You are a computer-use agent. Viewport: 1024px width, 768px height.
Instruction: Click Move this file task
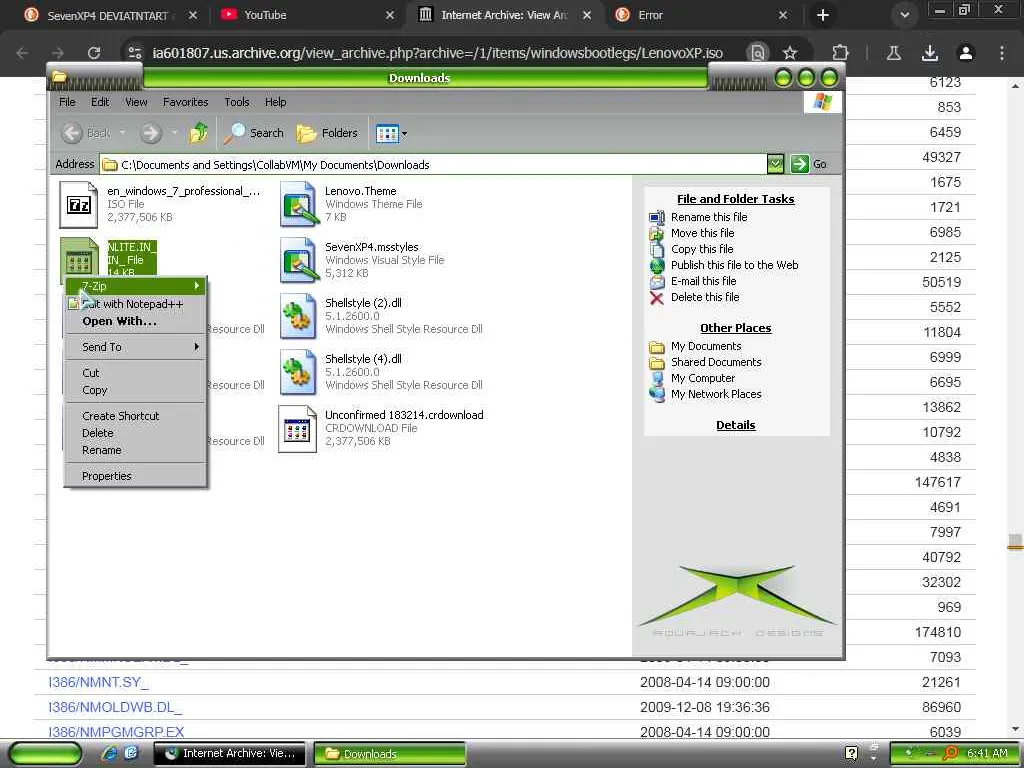click(x=703, y=233)
